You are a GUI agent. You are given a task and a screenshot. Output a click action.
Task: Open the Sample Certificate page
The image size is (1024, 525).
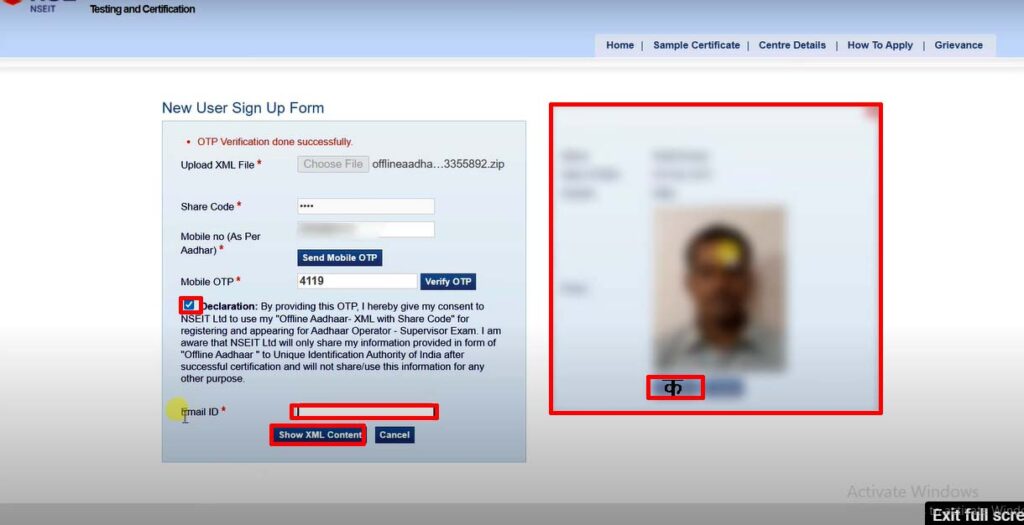click(696, 45)
